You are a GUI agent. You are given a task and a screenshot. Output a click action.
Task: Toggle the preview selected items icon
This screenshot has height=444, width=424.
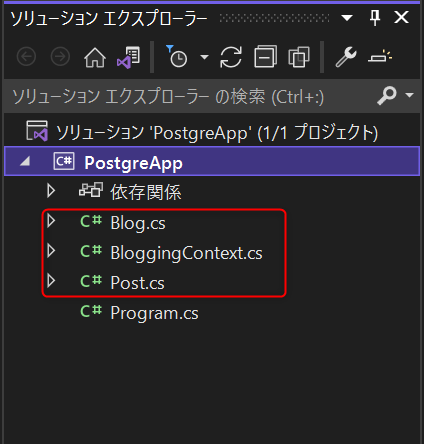[380, 57]
